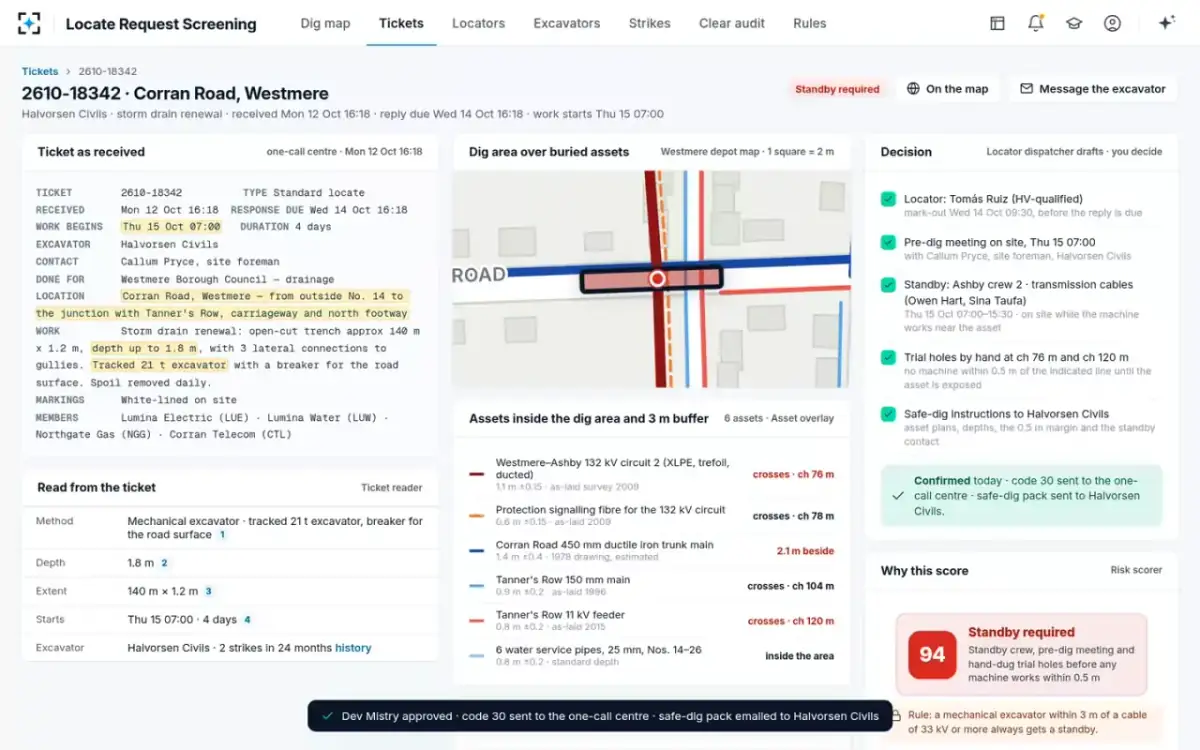Go to the Clear audit tab

[732, 23]
